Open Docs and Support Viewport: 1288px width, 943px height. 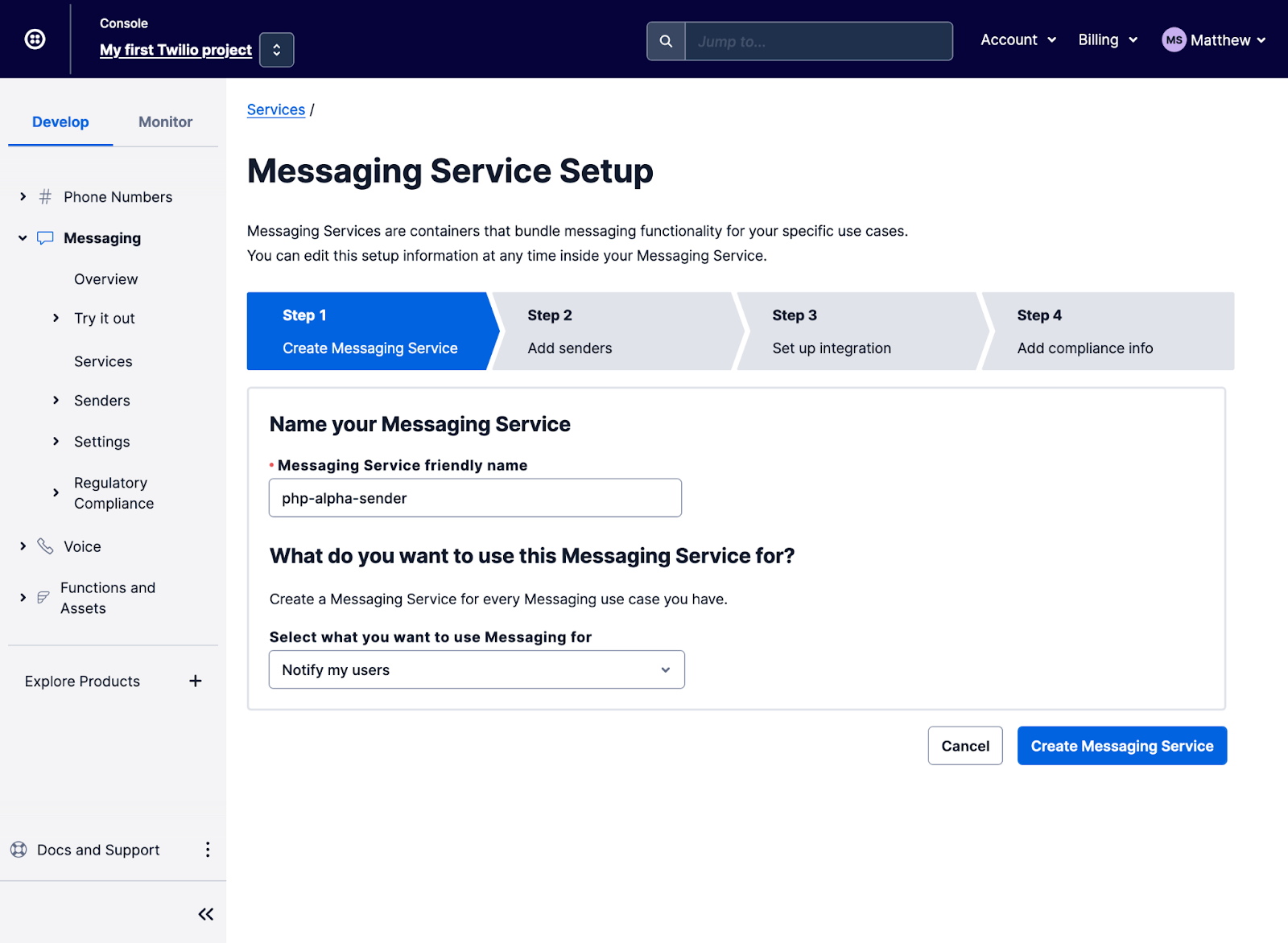[x=98, y=850]
